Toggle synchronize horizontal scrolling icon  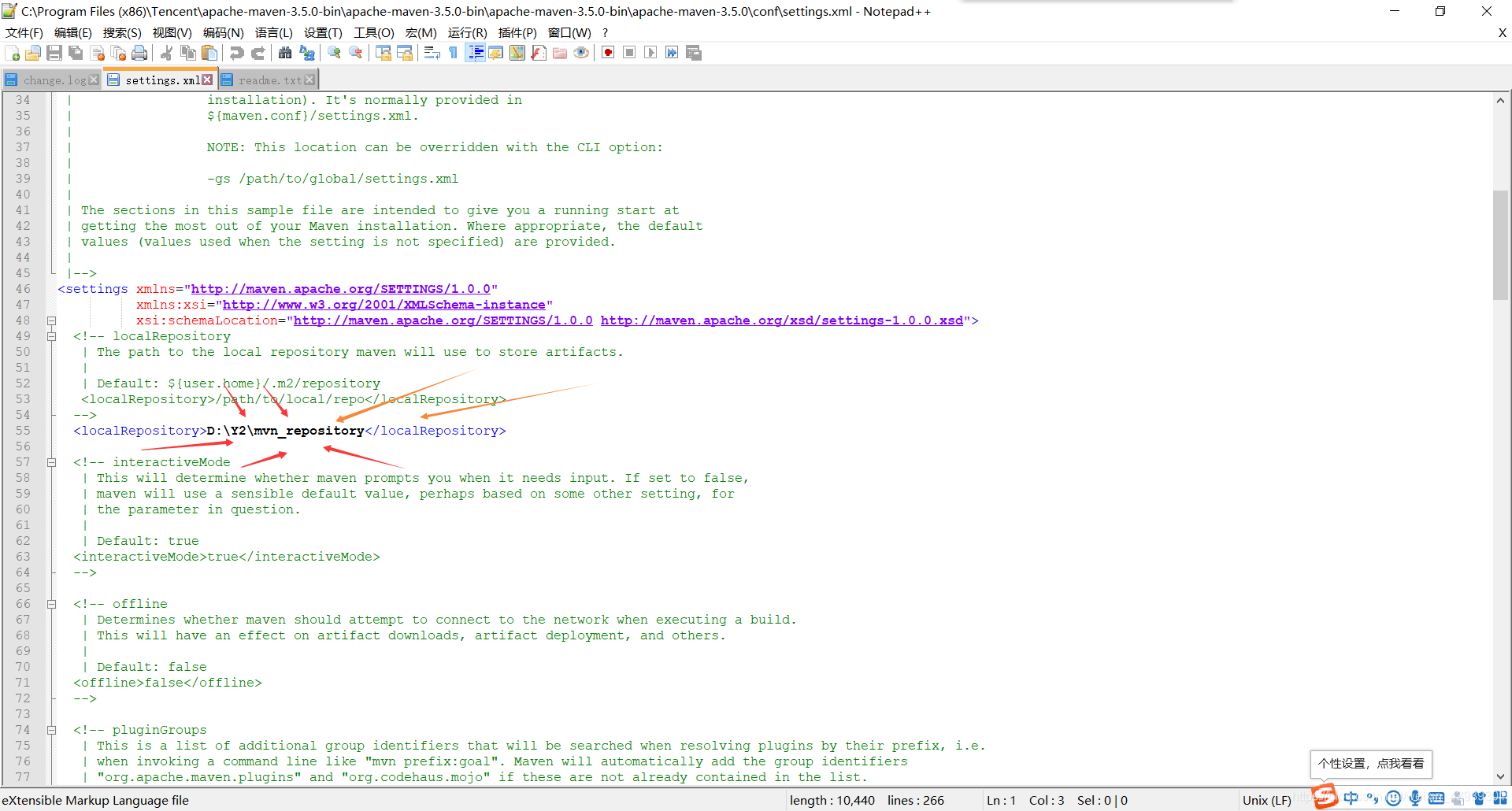[405, 53]
